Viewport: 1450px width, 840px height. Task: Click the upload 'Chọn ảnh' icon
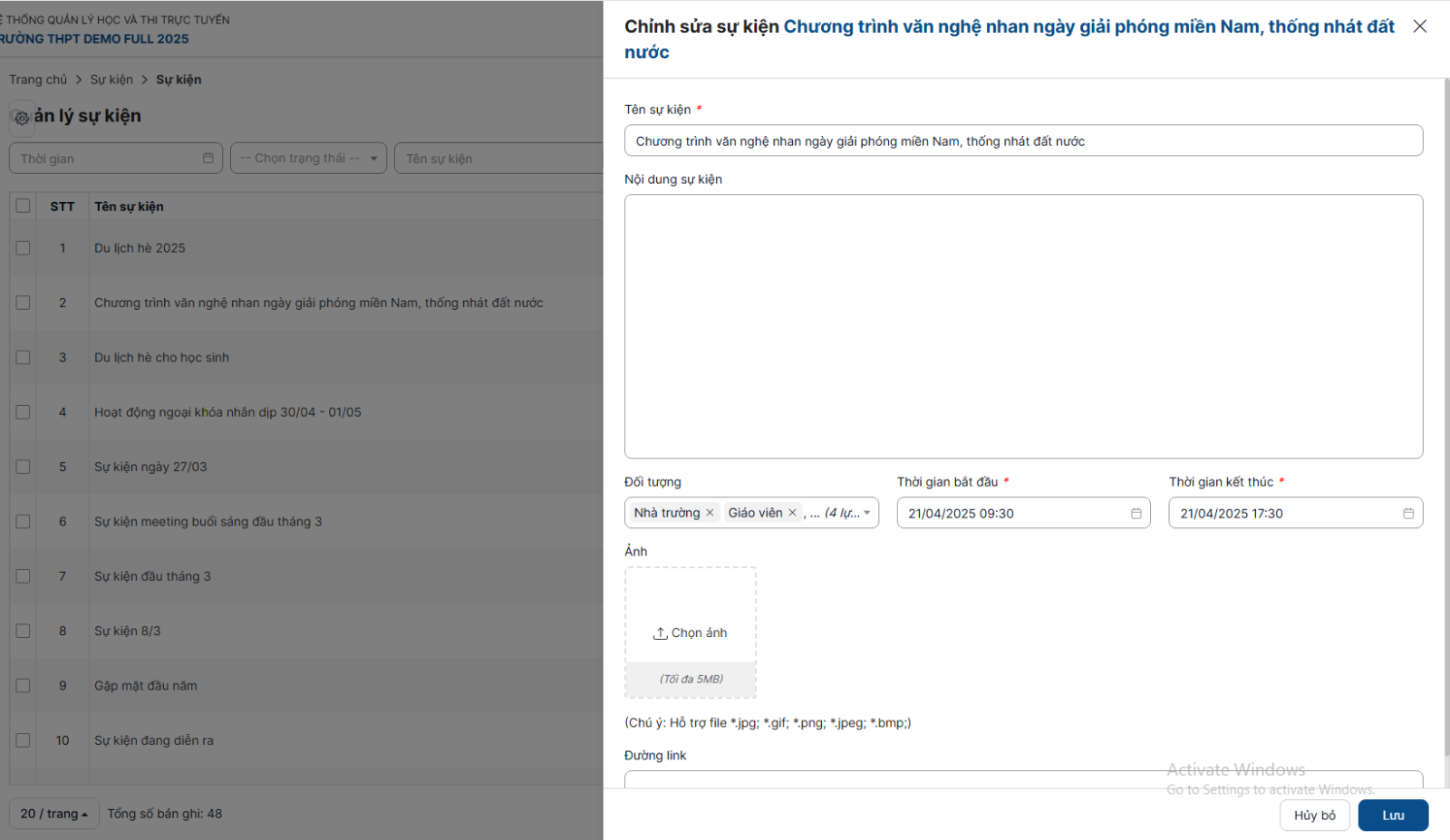pos(661,632)
